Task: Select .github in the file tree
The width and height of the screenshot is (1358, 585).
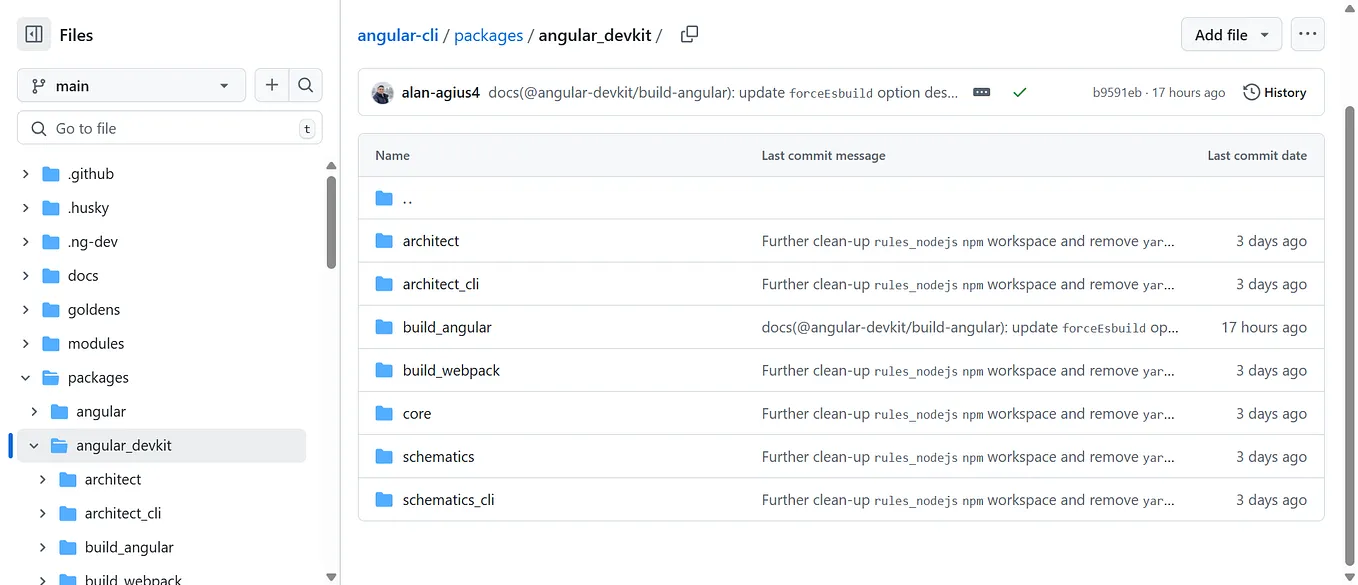Action: (x=91, y=174)
